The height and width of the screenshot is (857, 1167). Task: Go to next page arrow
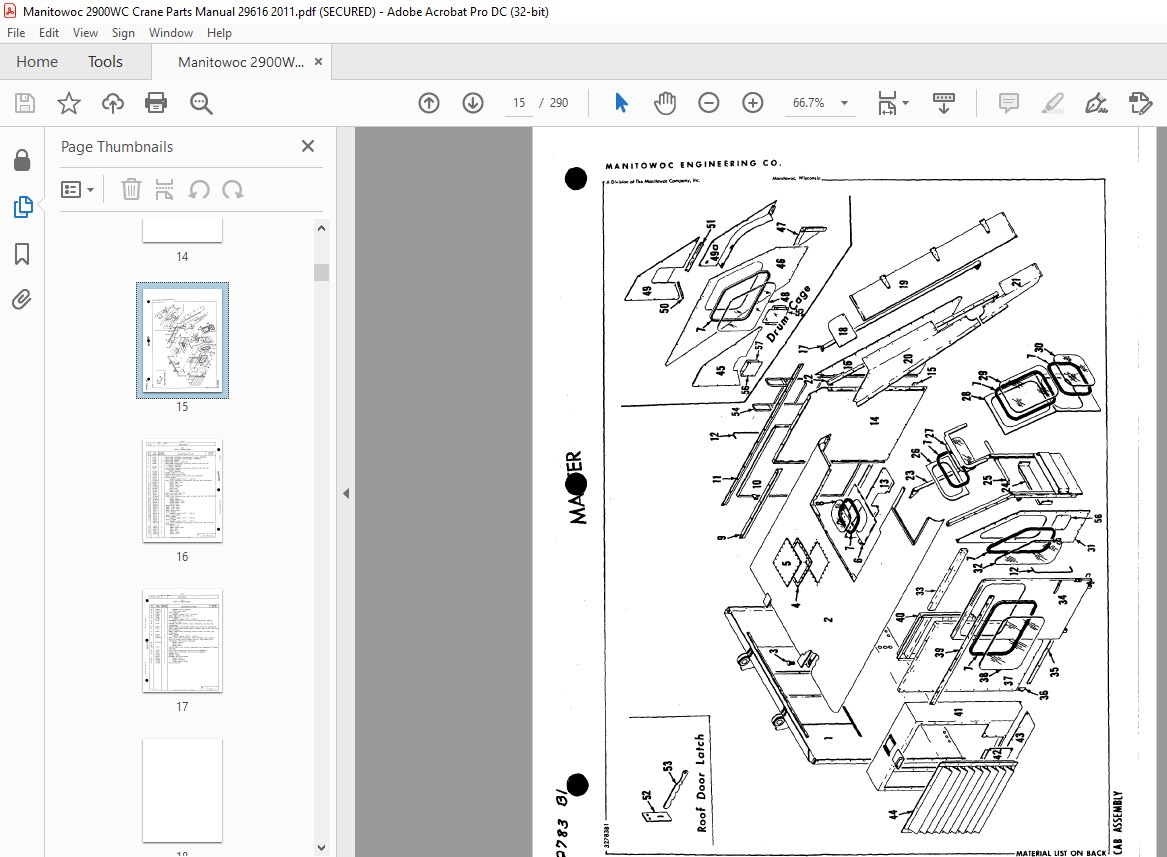(x=473, y=103)
